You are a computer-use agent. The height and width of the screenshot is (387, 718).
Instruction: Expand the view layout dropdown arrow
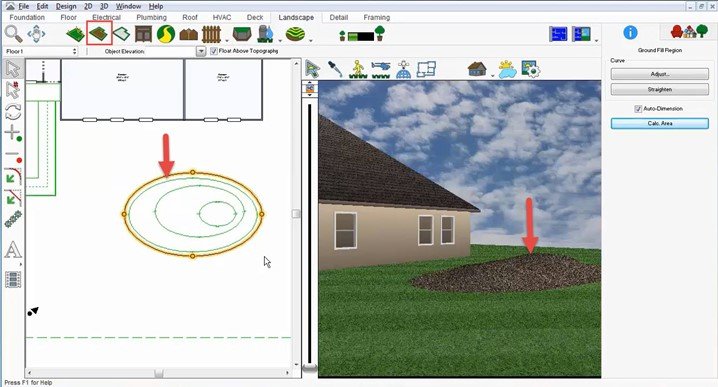tap(596, 41)
